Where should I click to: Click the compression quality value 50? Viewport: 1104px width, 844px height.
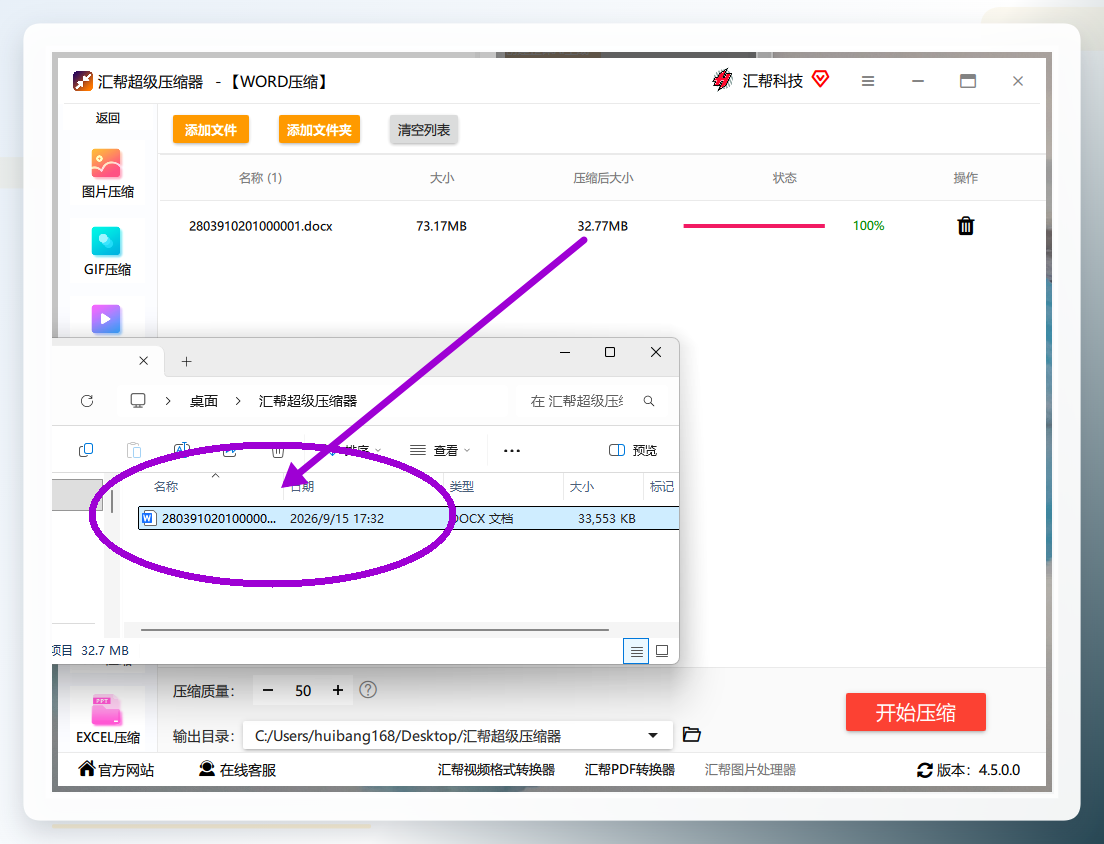(303, 691)
